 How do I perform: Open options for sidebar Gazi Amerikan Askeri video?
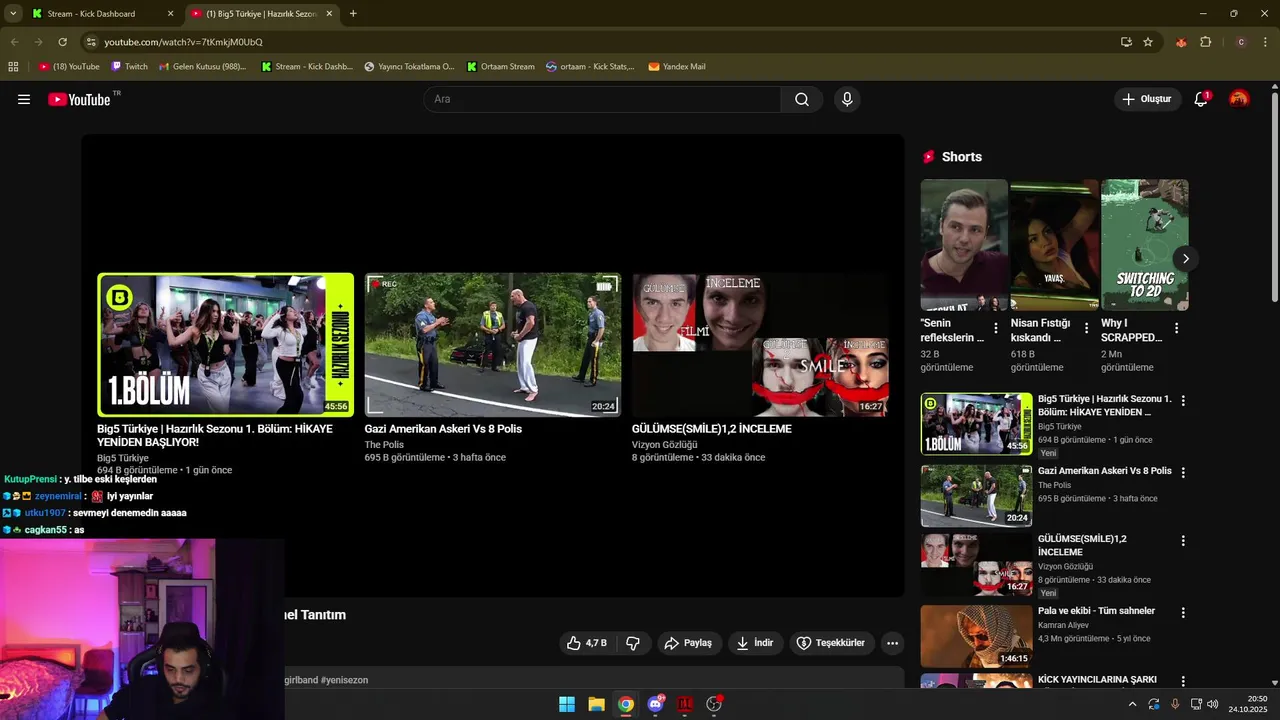1183,472
